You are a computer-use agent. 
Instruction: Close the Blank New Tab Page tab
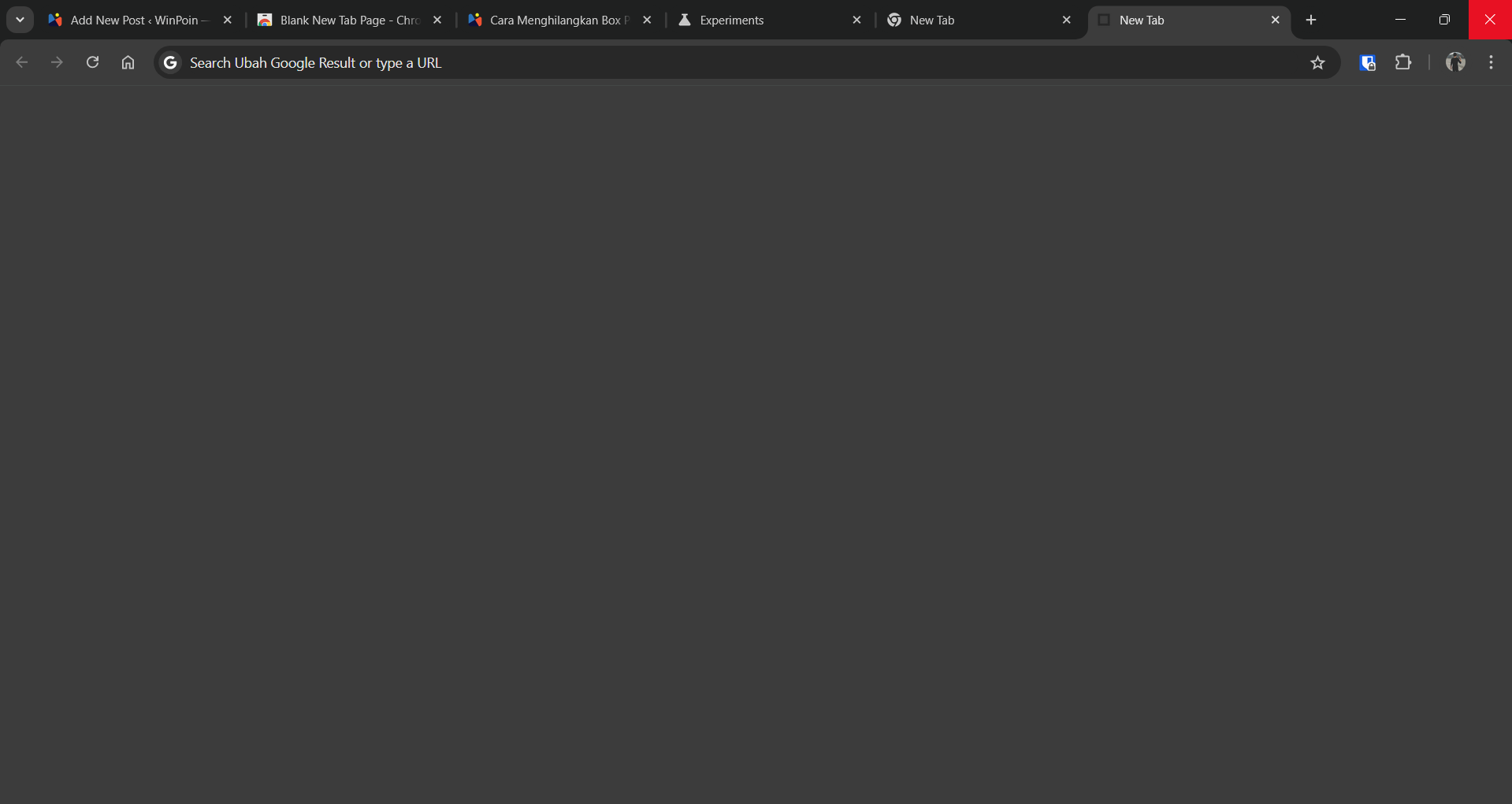point(437,20)
